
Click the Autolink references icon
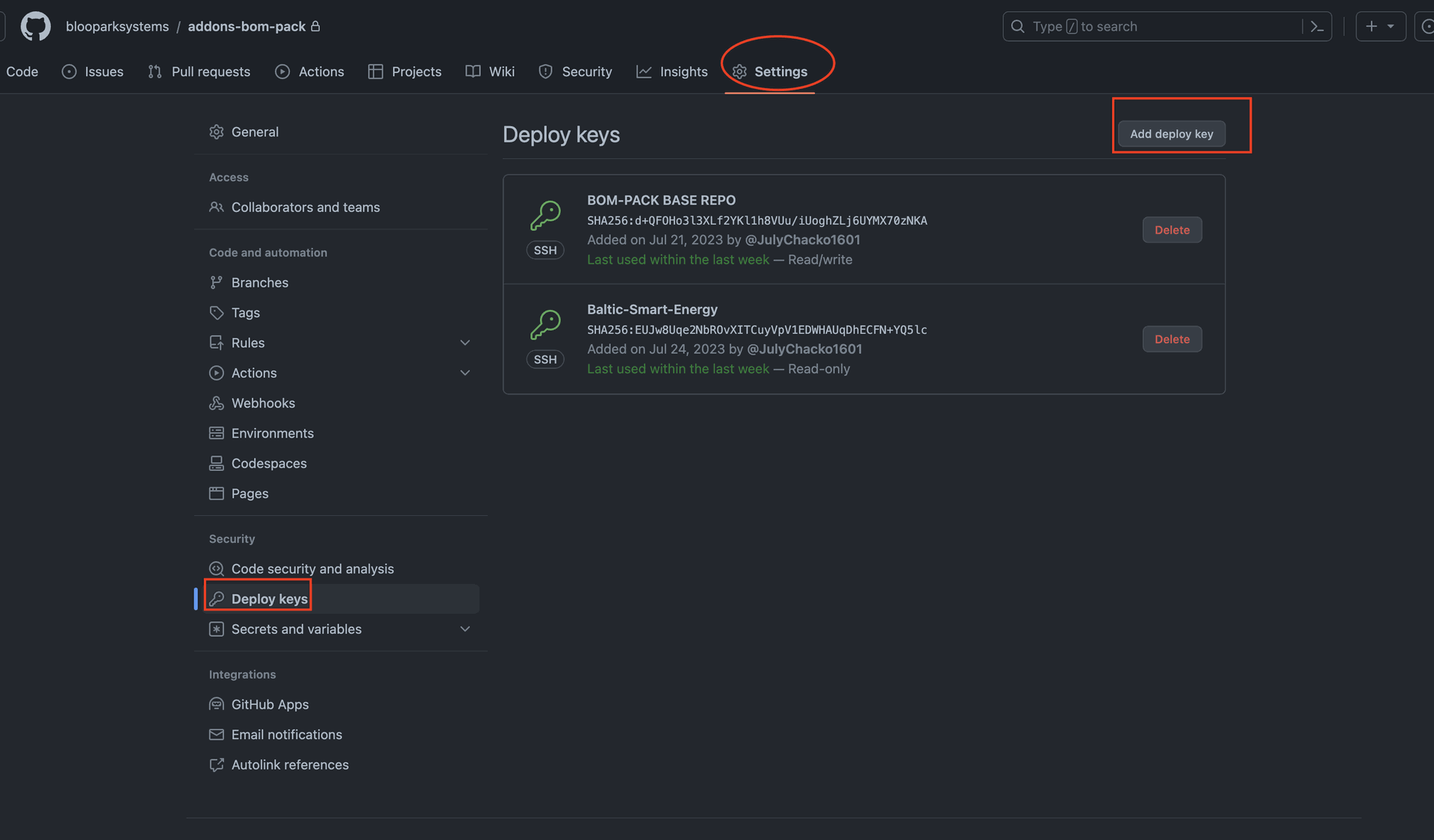coord(217,765)
